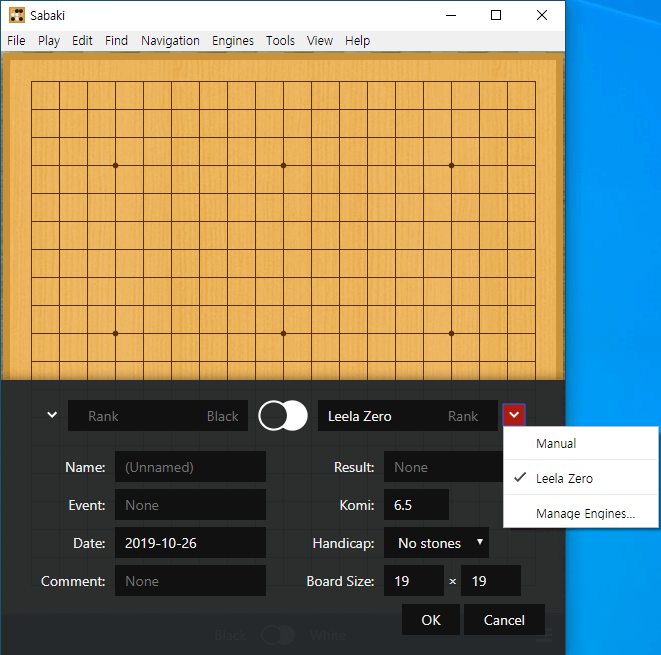Open the Tools menu
The image size is (661, 655).
280,40
